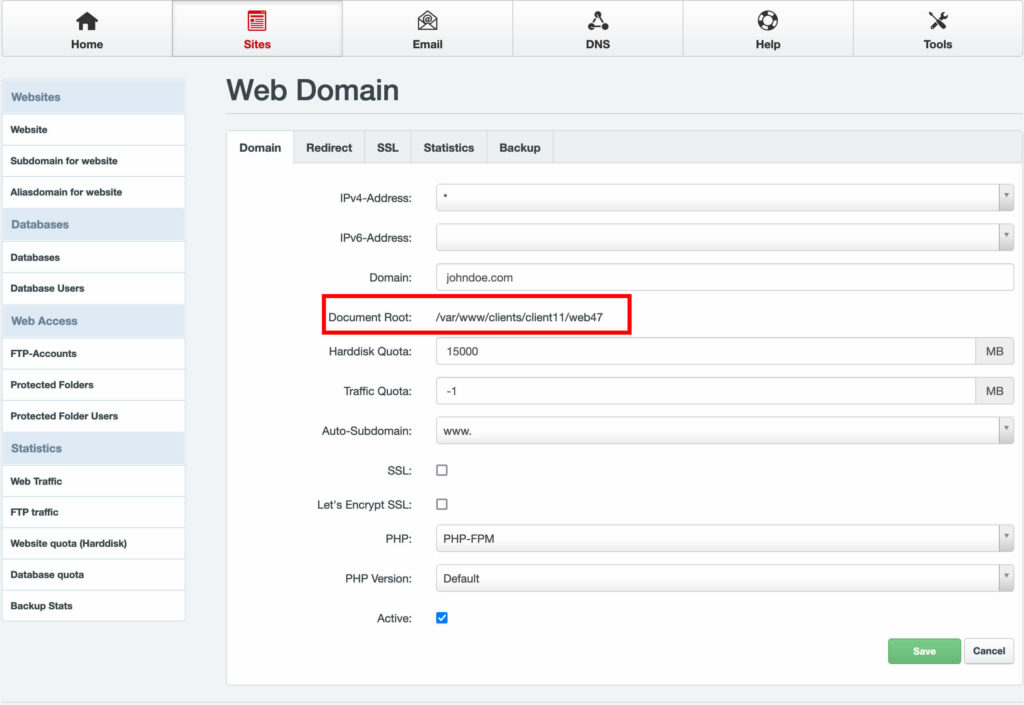
Task: Expand the Auto-Subdomain dropdown
Action: tap(1007, 429)
